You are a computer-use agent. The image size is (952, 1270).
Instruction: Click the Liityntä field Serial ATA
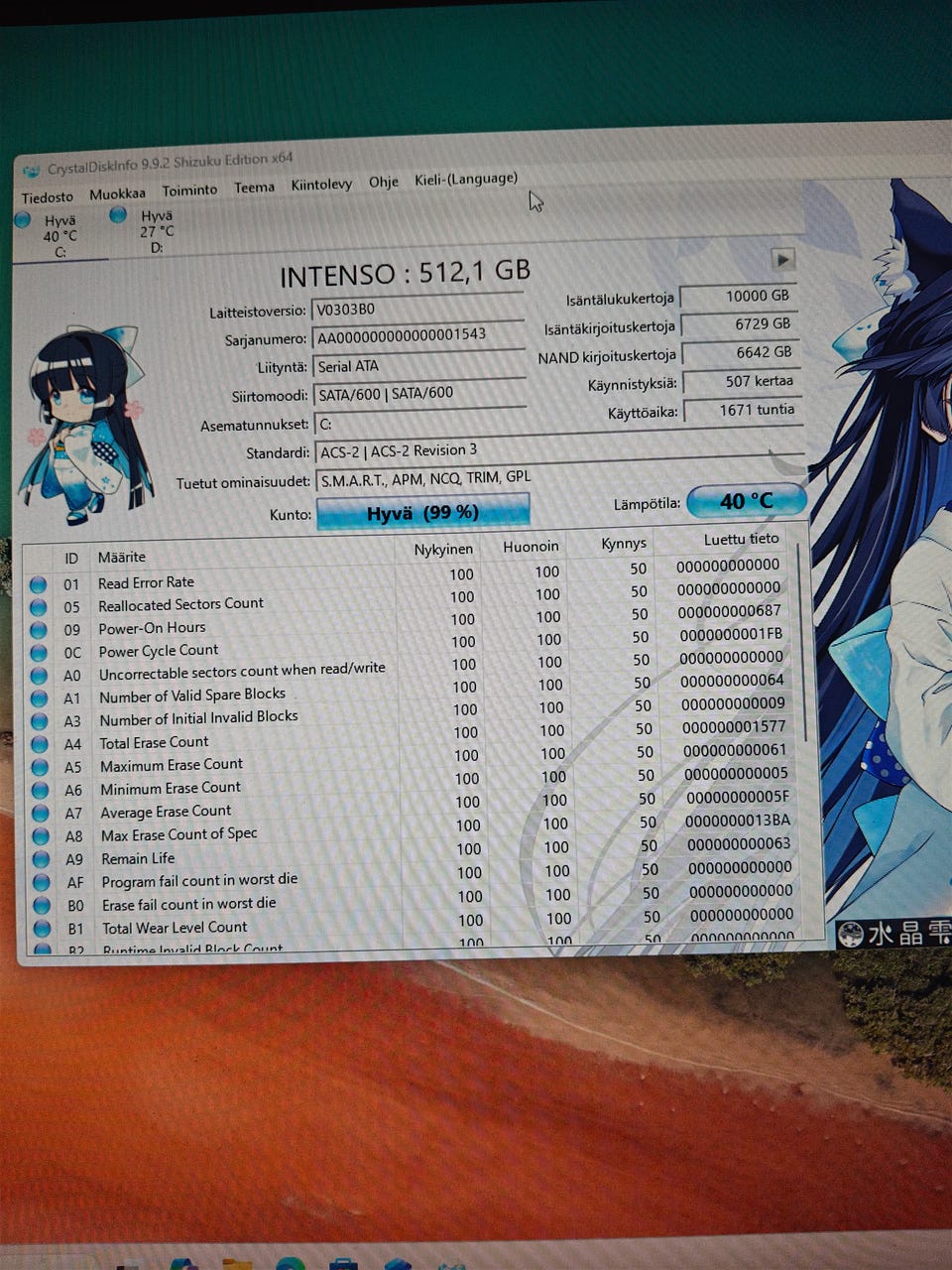point(419,365)
